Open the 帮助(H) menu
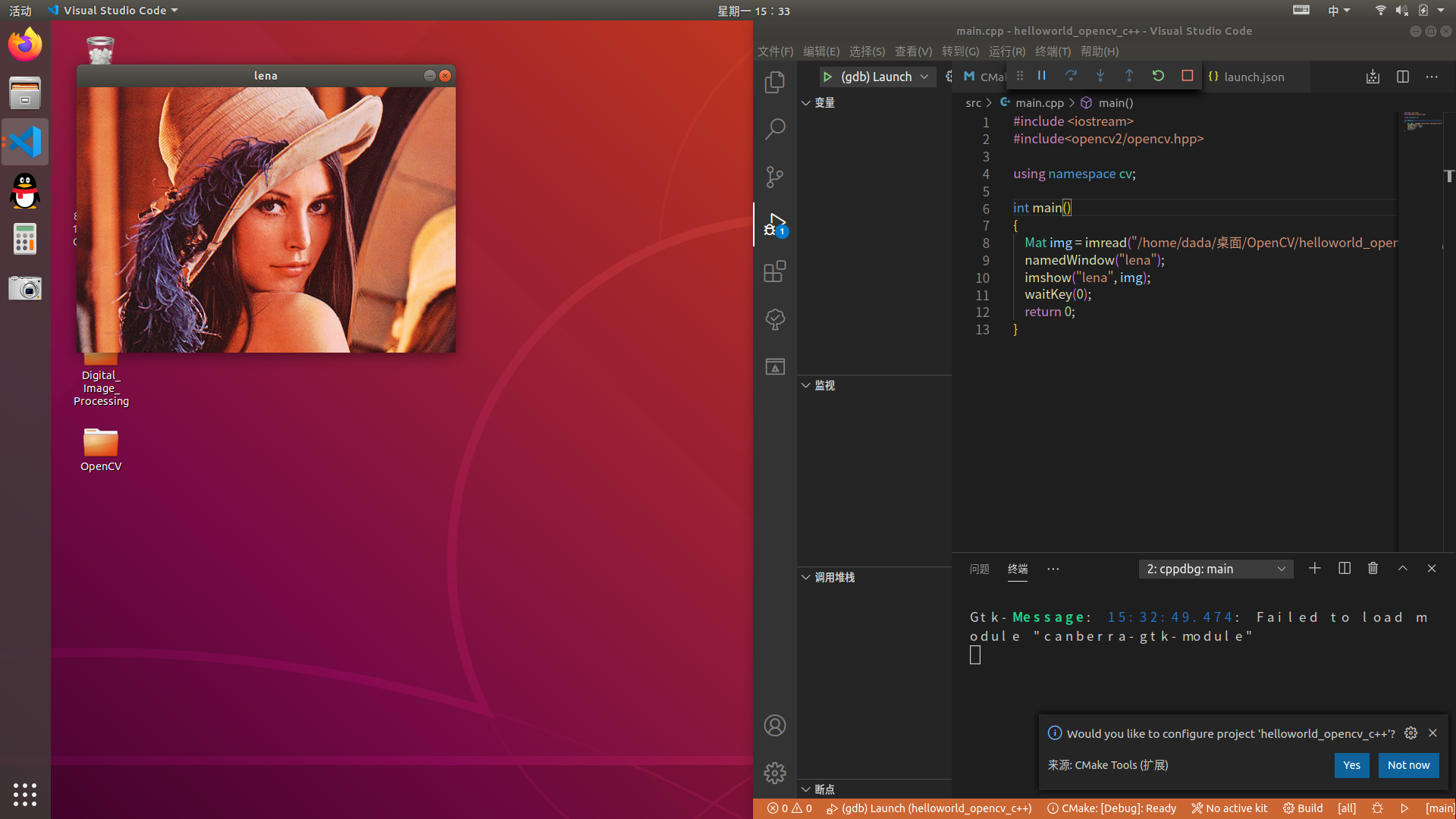This screenshot has height=819, width=1456. pos(1099,52)
